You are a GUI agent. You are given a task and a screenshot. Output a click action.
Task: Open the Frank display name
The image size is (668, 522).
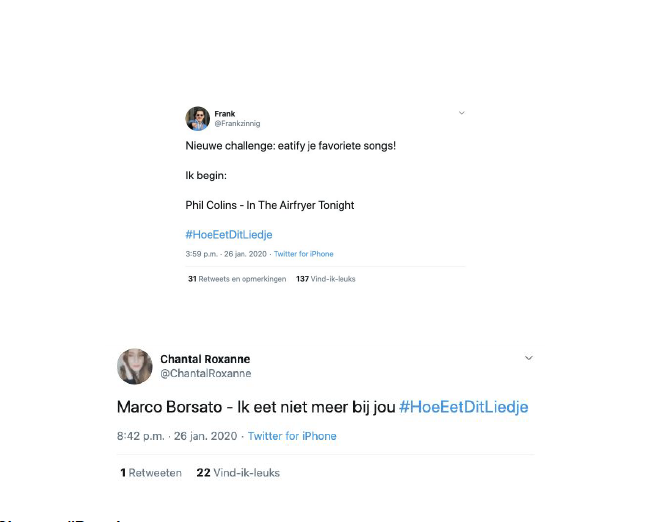pyautogui.click(x=225, y=114)
